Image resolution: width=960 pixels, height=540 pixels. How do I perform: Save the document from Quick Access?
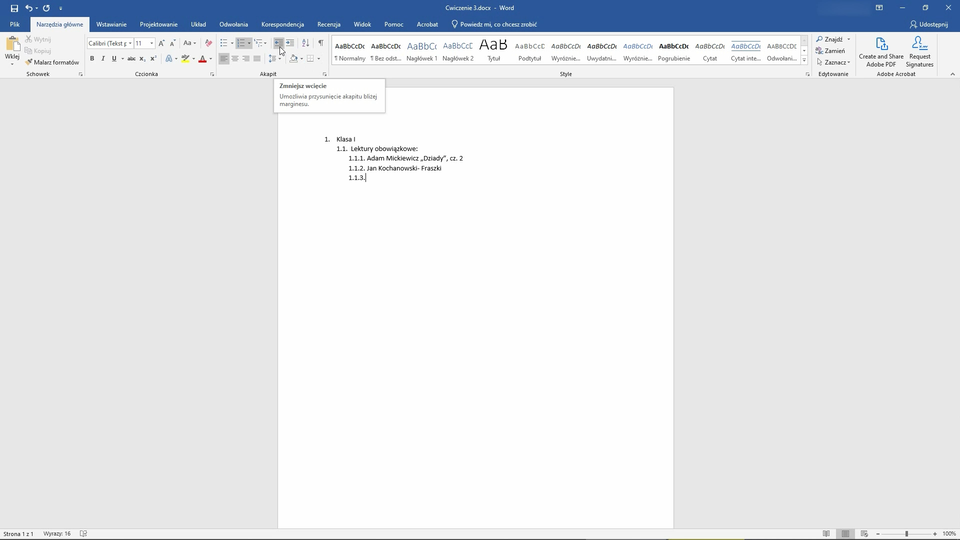[x=14, y=8]
